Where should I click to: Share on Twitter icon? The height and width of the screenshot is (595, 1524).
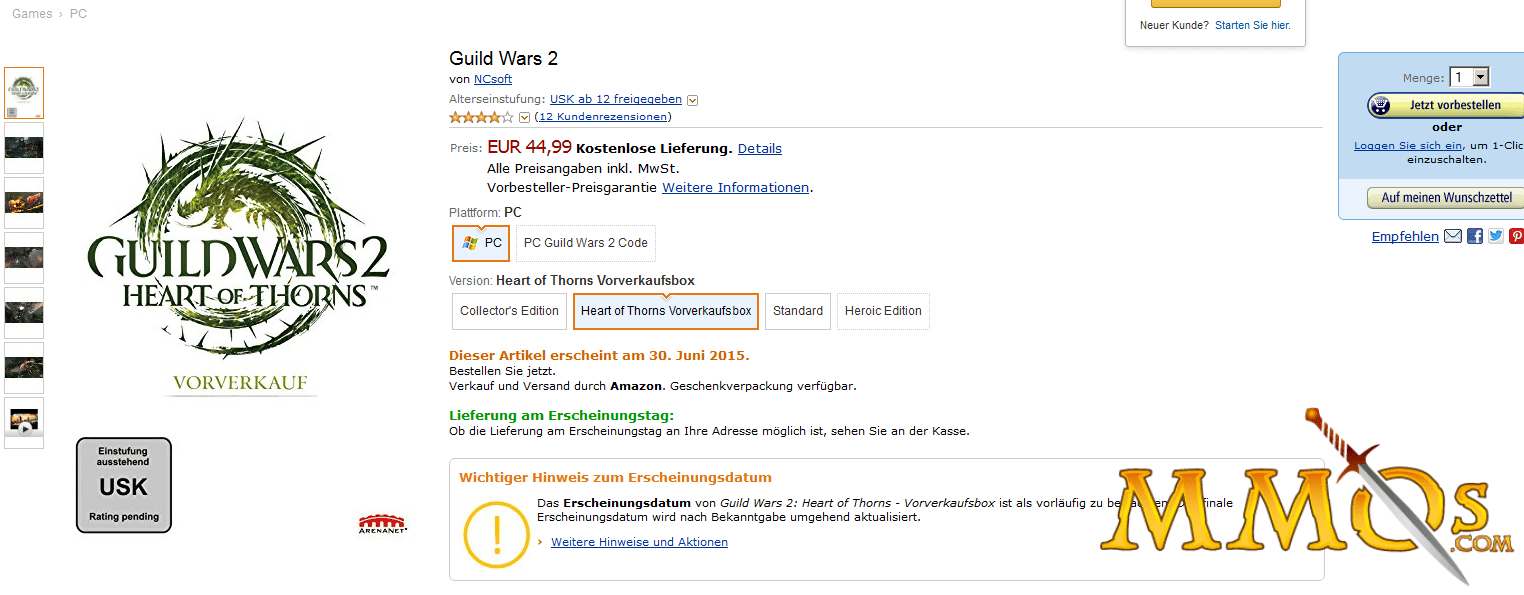pyautogui.click(x=1496, y=237)
